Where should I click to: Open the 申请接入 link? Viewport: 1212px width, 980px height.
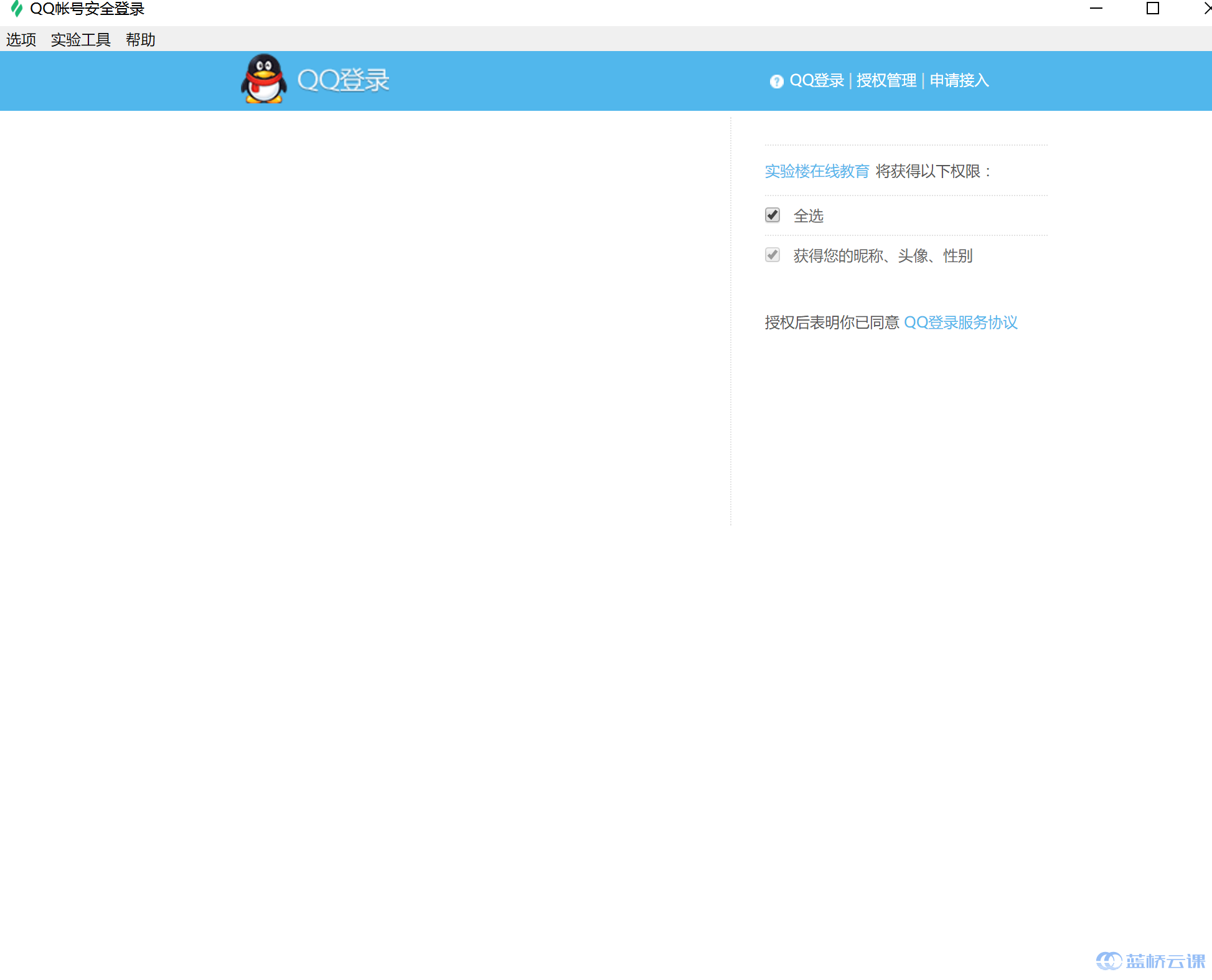[x=959, y=81]
